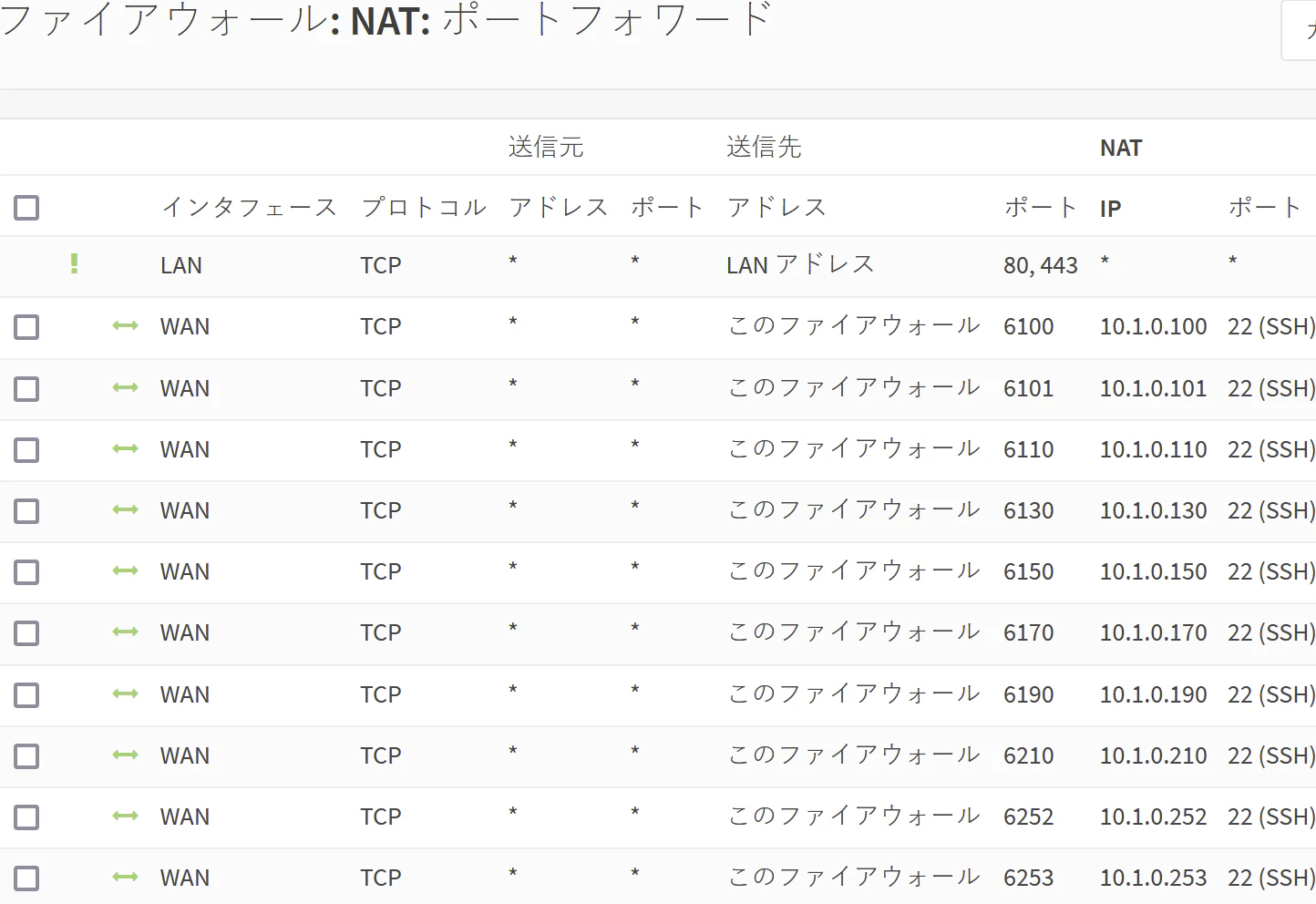This screenshot has height=904, width=1316.
Task: Click NAT IP 10.1.0.253
Action: [1153, 878]
